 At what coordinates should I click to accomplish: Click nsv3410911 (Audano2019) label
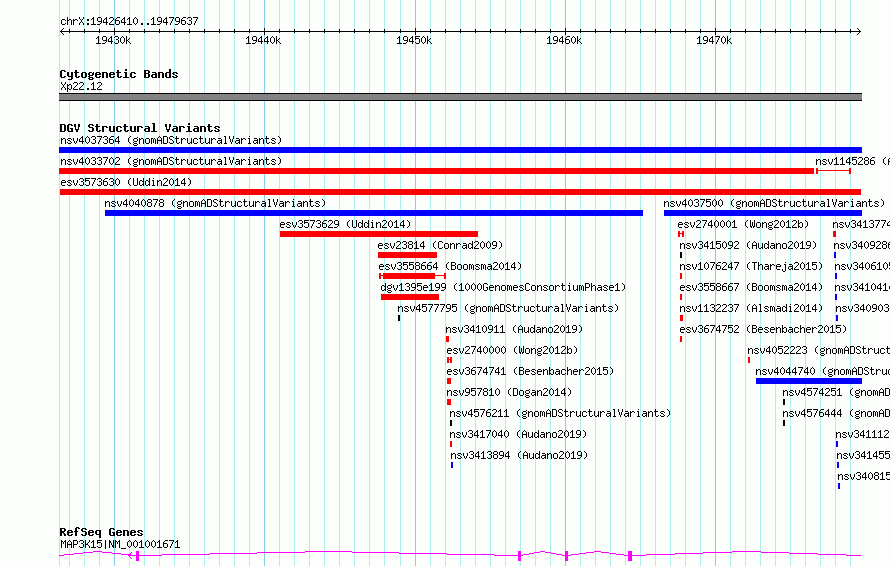[x=514, y=329]
